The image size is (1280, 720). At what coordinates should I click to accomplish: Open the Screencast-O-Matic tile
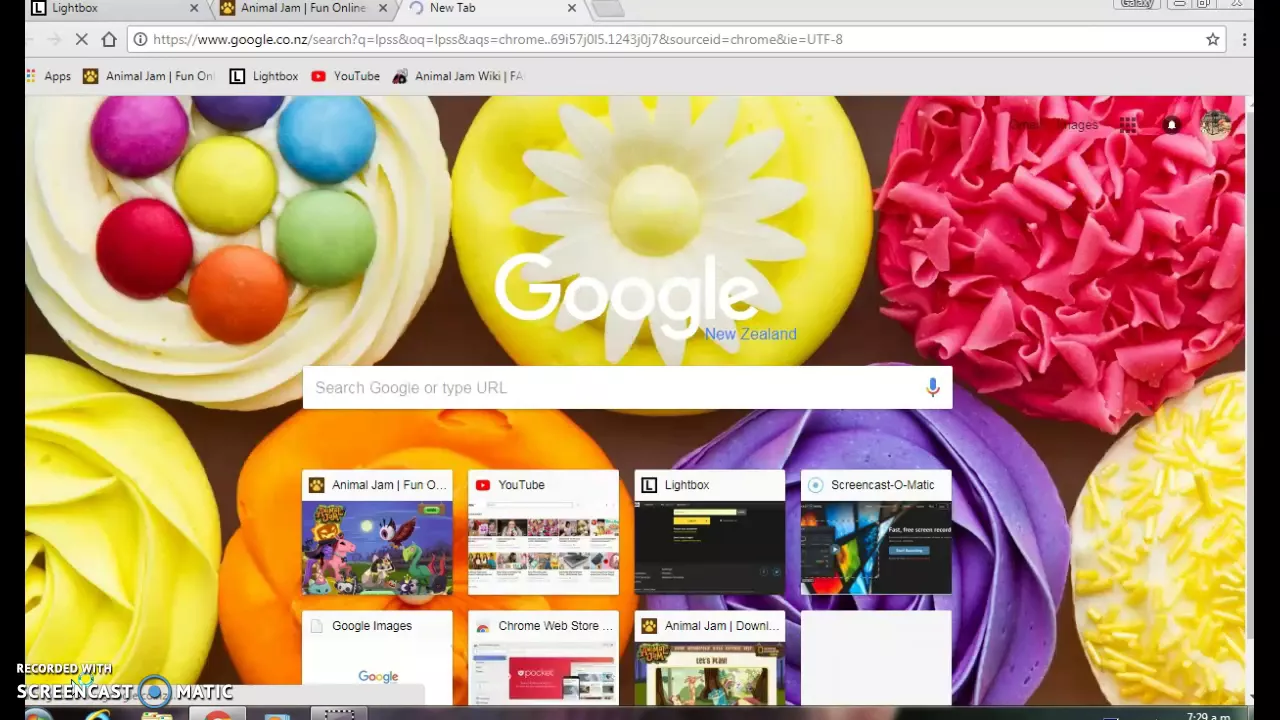click(876, 533)
